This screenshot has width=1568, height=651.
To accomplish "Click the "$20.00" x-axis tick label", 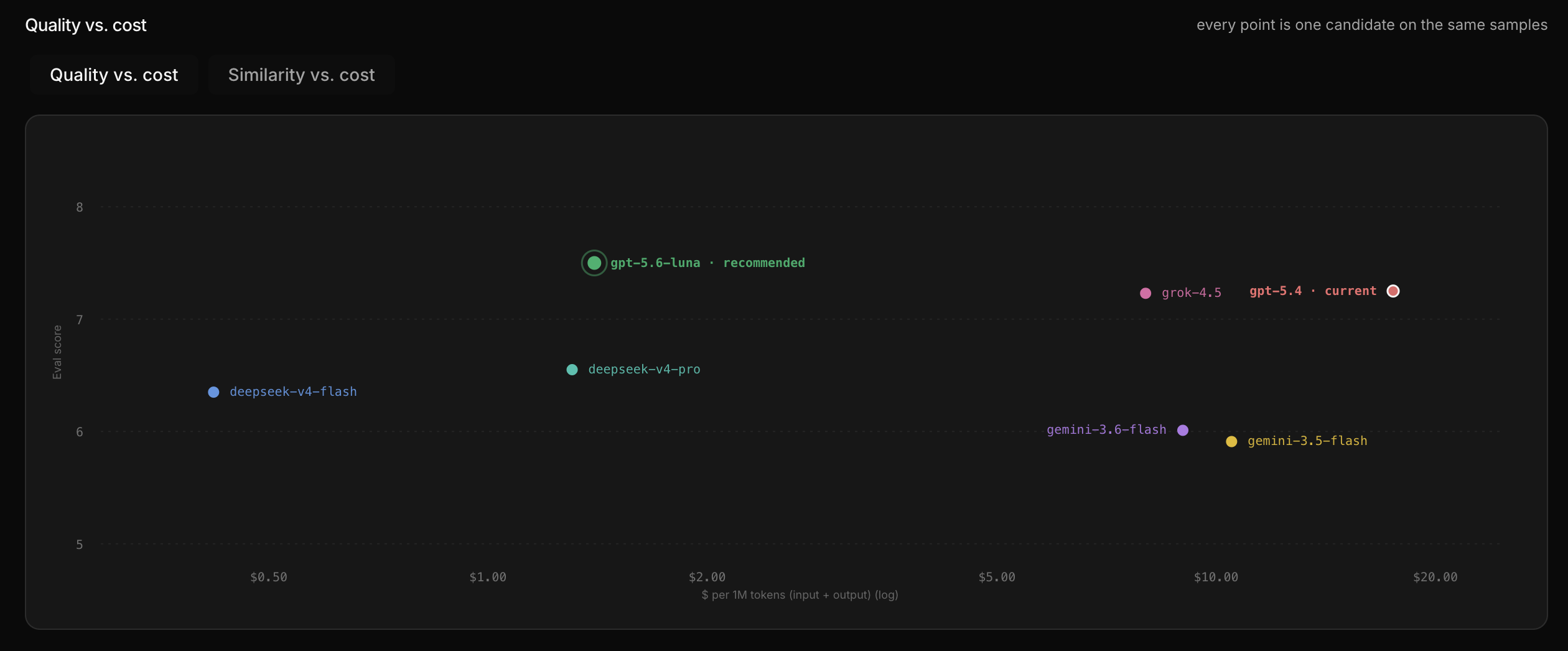I will pyautogui.click(x=1435, y=578).
